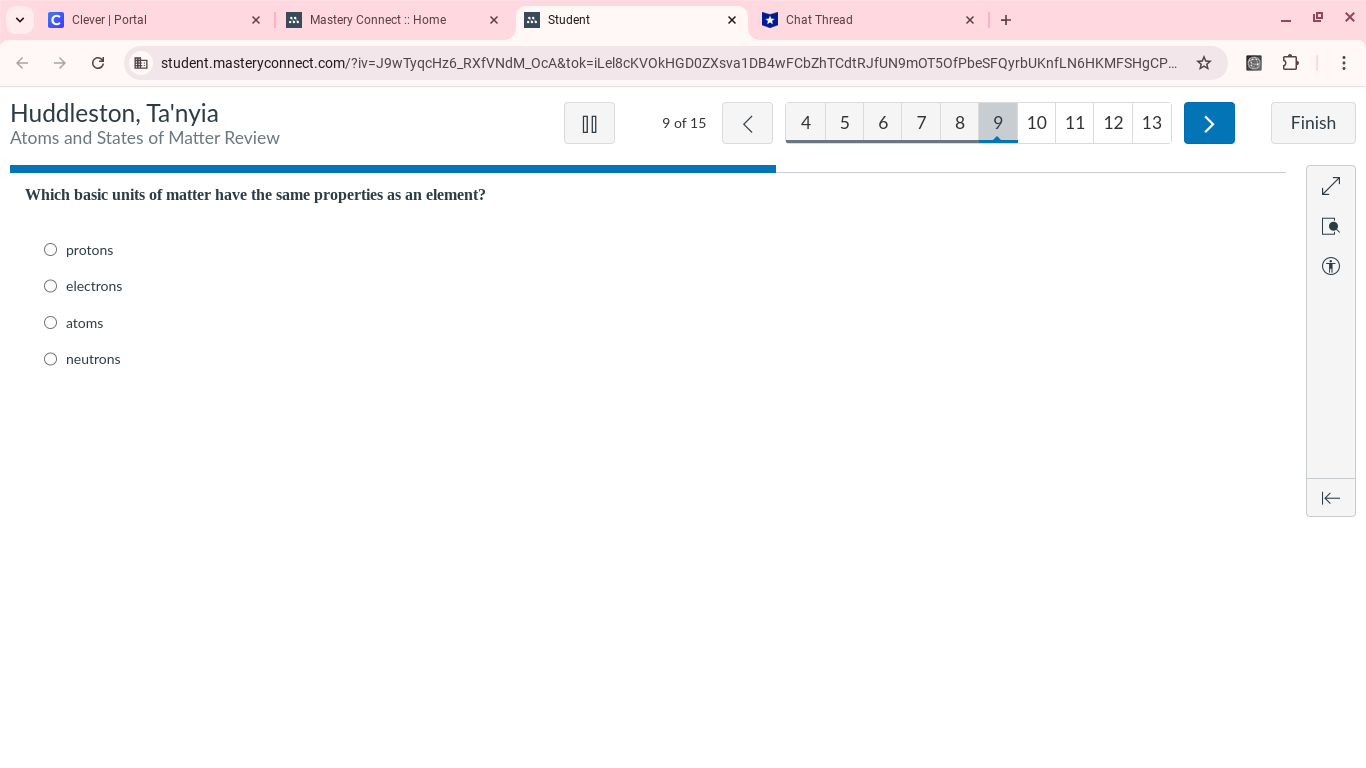
Task: Close the Clever | Portal tab
Action: pos(256,20)
